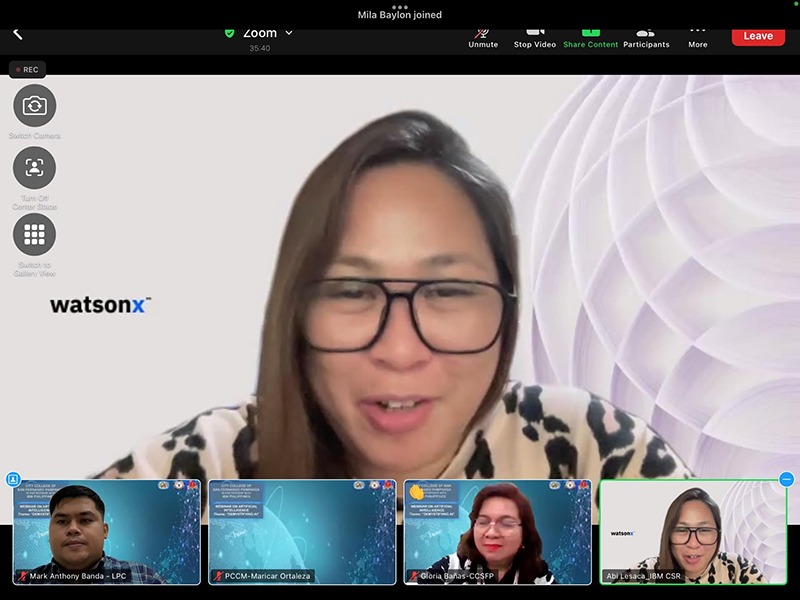The image size is (800, 600).
Task: Select Mark Anthony Banda's video thumbnail
Action: point(106,531)
